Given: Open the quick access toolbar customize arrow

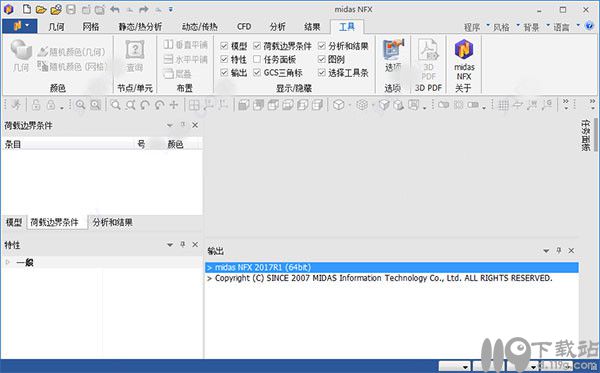Looking at the screenshot, I should pyautogui.click(x=171, y=10).
